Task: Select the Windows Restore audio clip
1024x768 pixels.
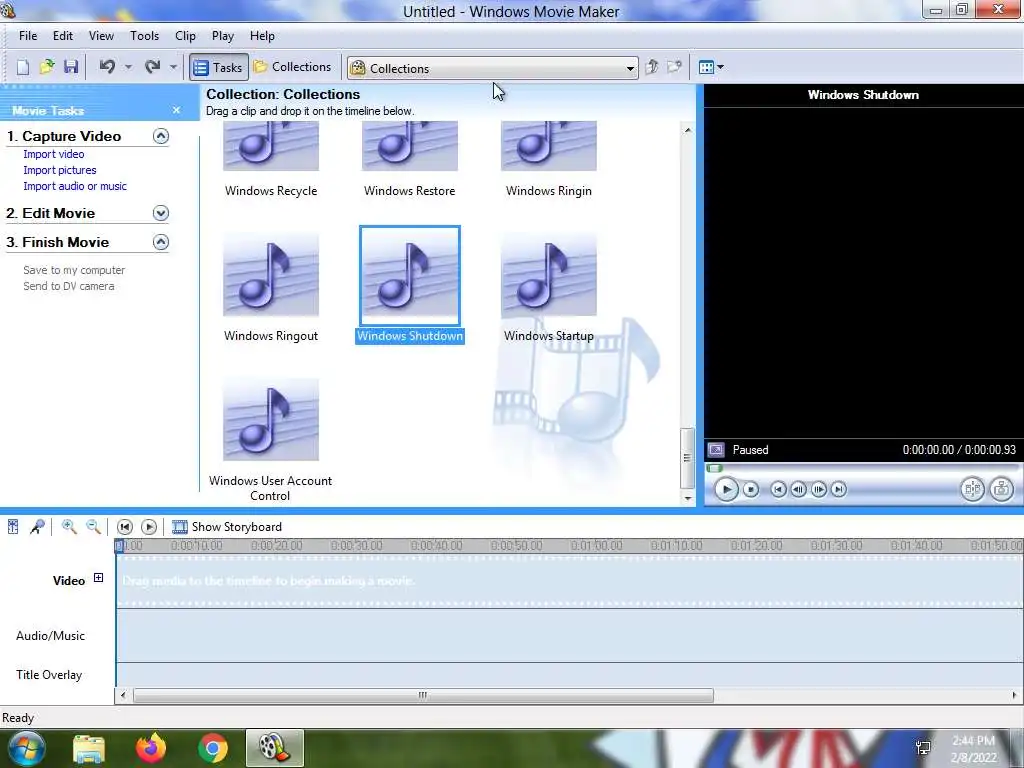Action: point(409,158)
